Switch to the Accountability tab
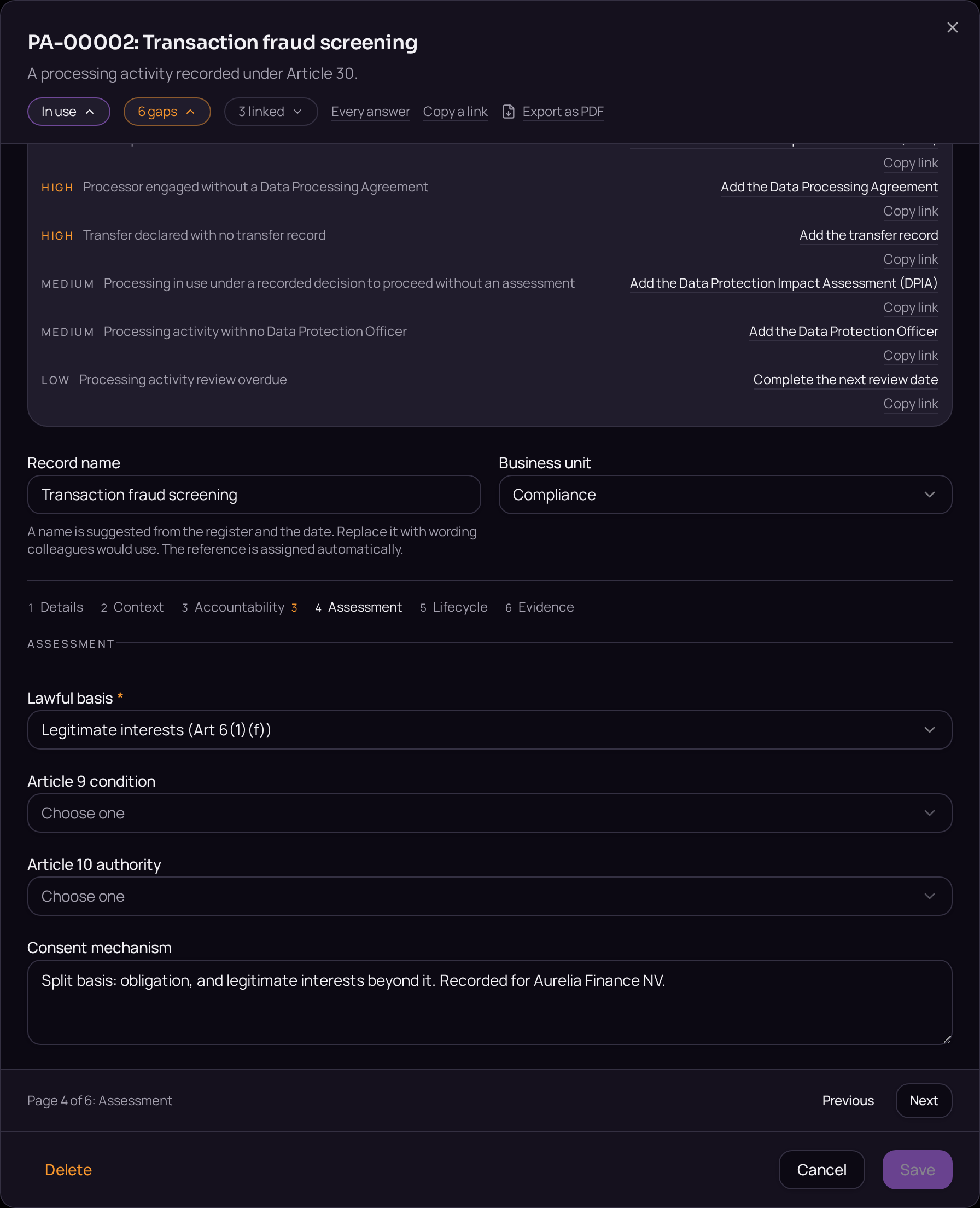980x1208 pixels. pos(240,607)
